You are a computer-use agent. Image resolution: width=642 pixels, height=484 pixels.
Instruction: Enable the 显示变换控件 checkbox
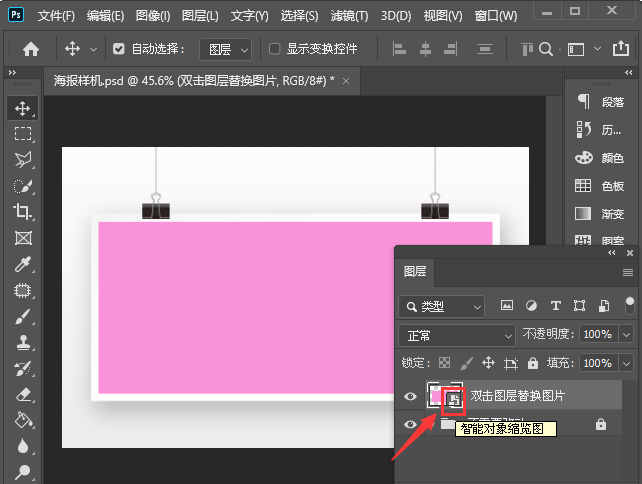[275, 49]
